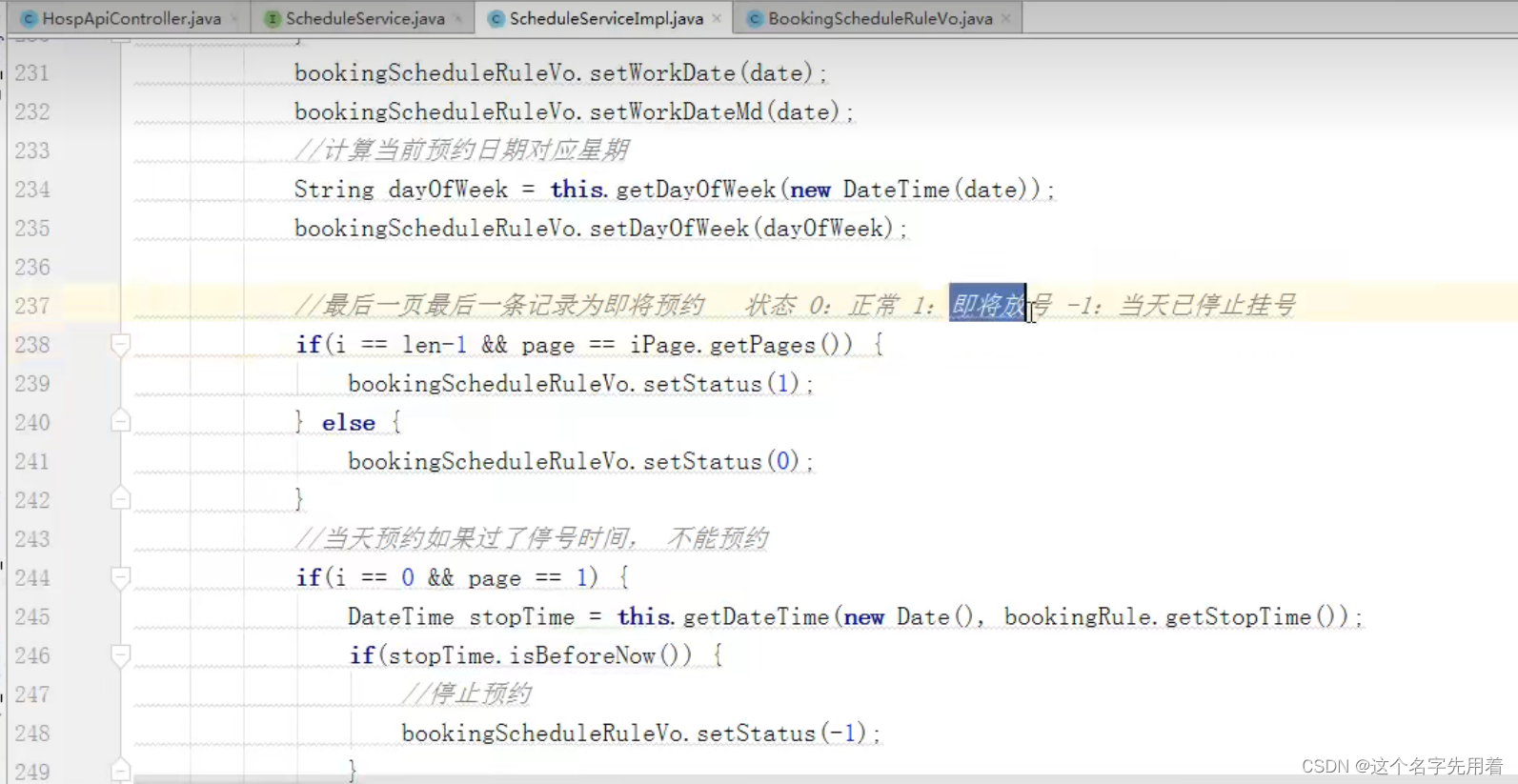
Task: Click iPage.getPages() on line 238
Action: coord(740,345)
